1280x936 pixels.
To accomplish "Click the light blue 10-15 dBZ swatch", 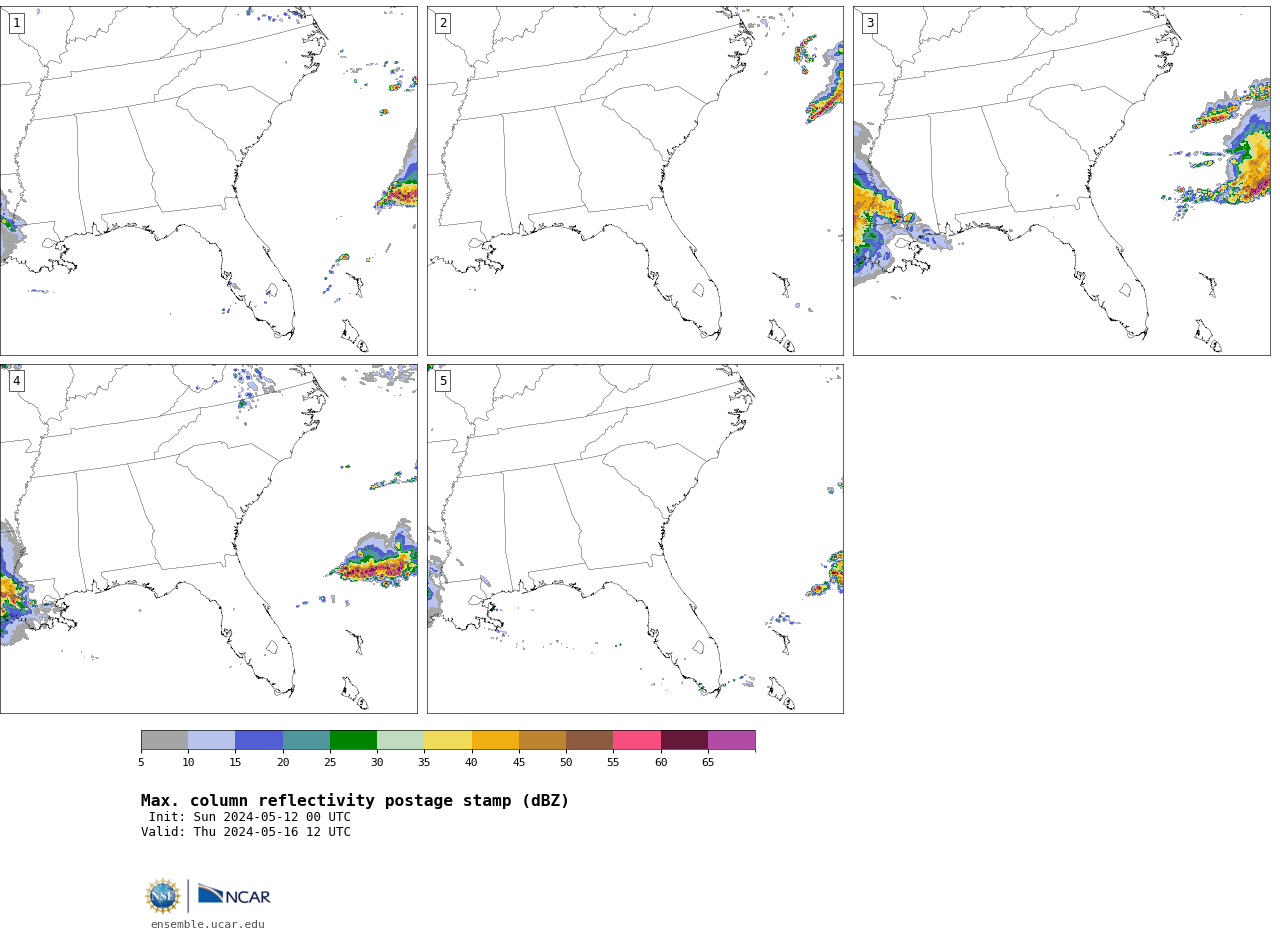I will 211,740.
